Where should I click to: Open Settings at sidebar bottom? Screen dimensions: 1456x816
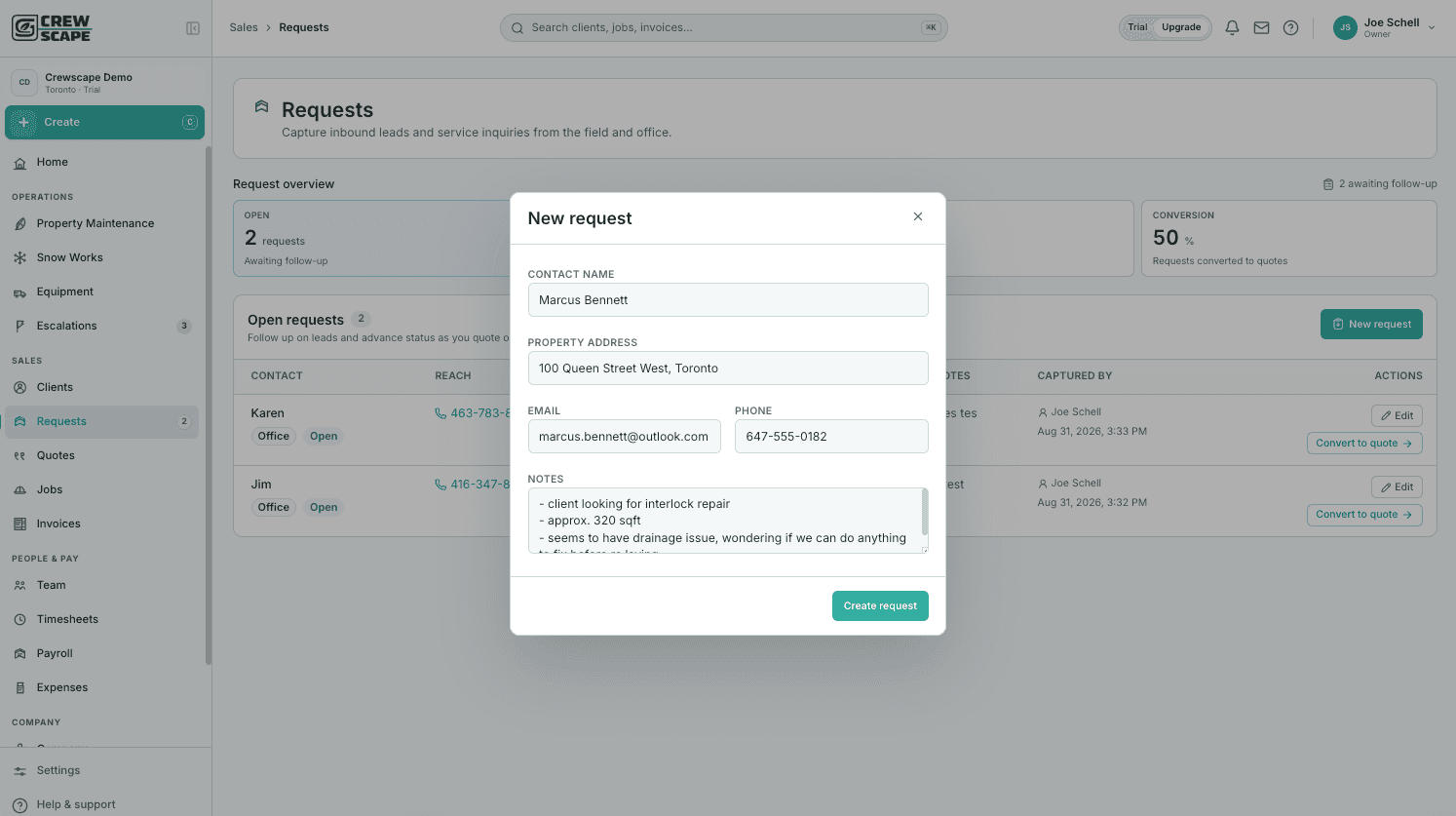click(104, 771)
